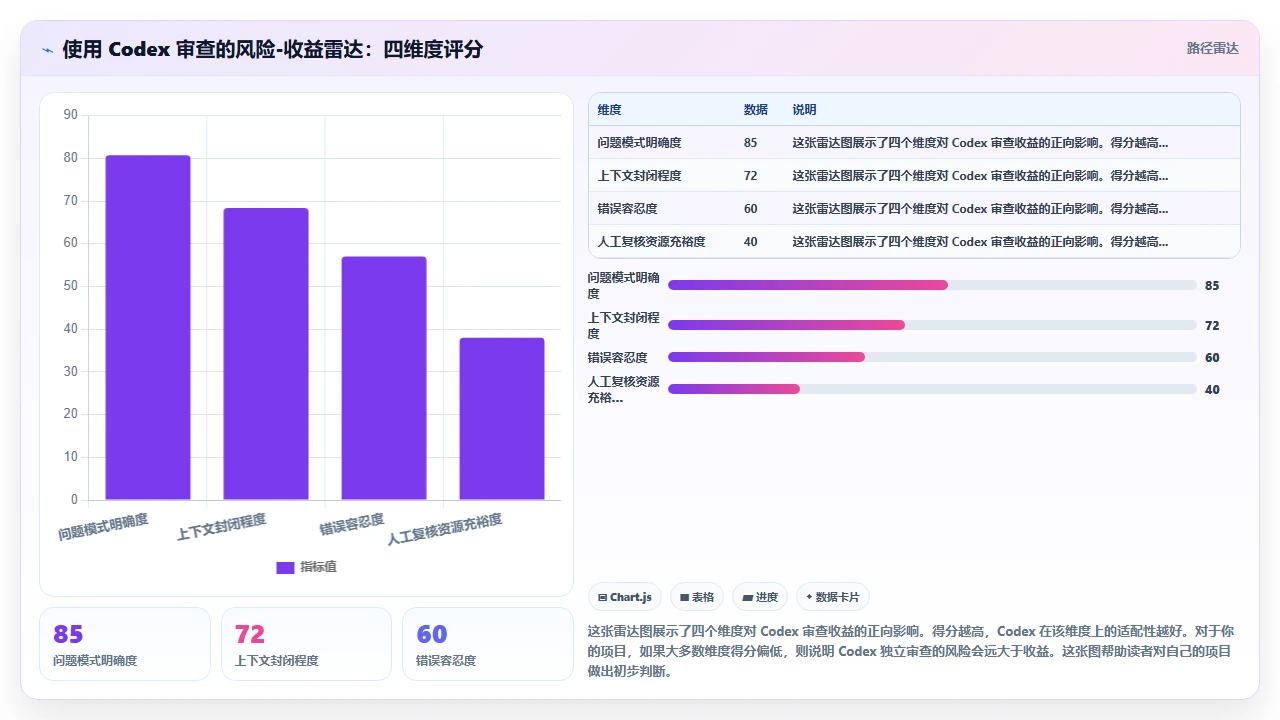This screenshot has height=720, width=1280.
Task: Click the 错误容忍度 progress bar
Action: 932,357
